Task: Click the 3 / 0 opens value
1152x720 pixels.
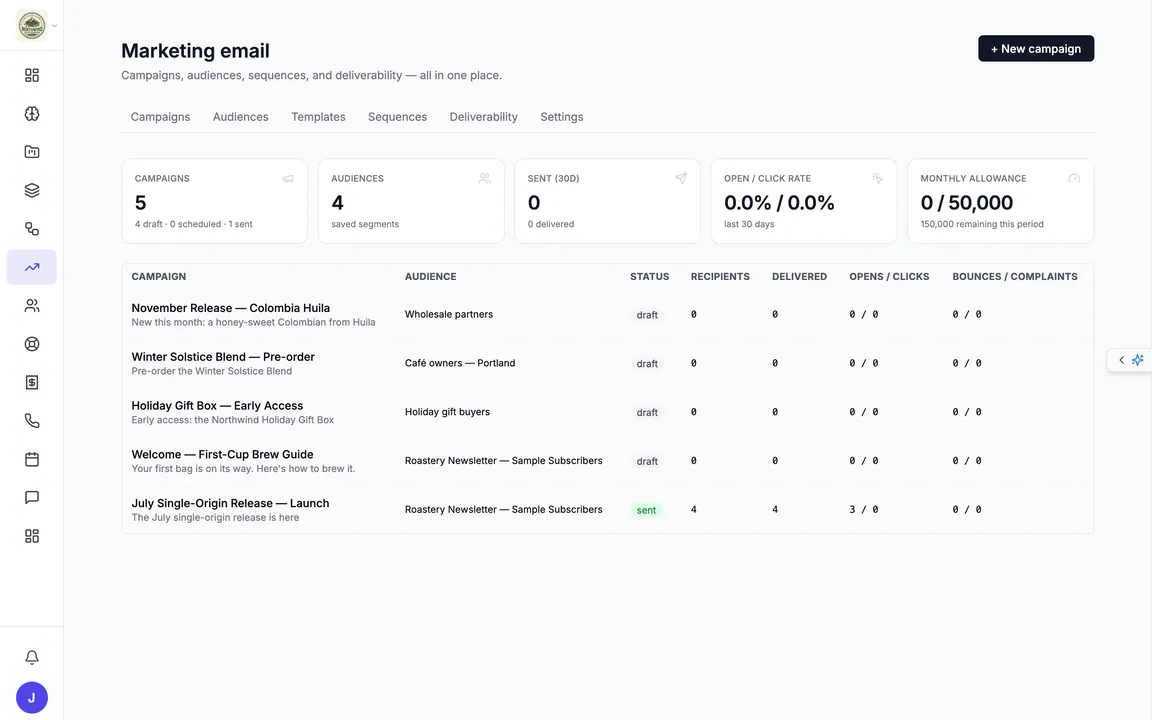Action: pos(864,509)
